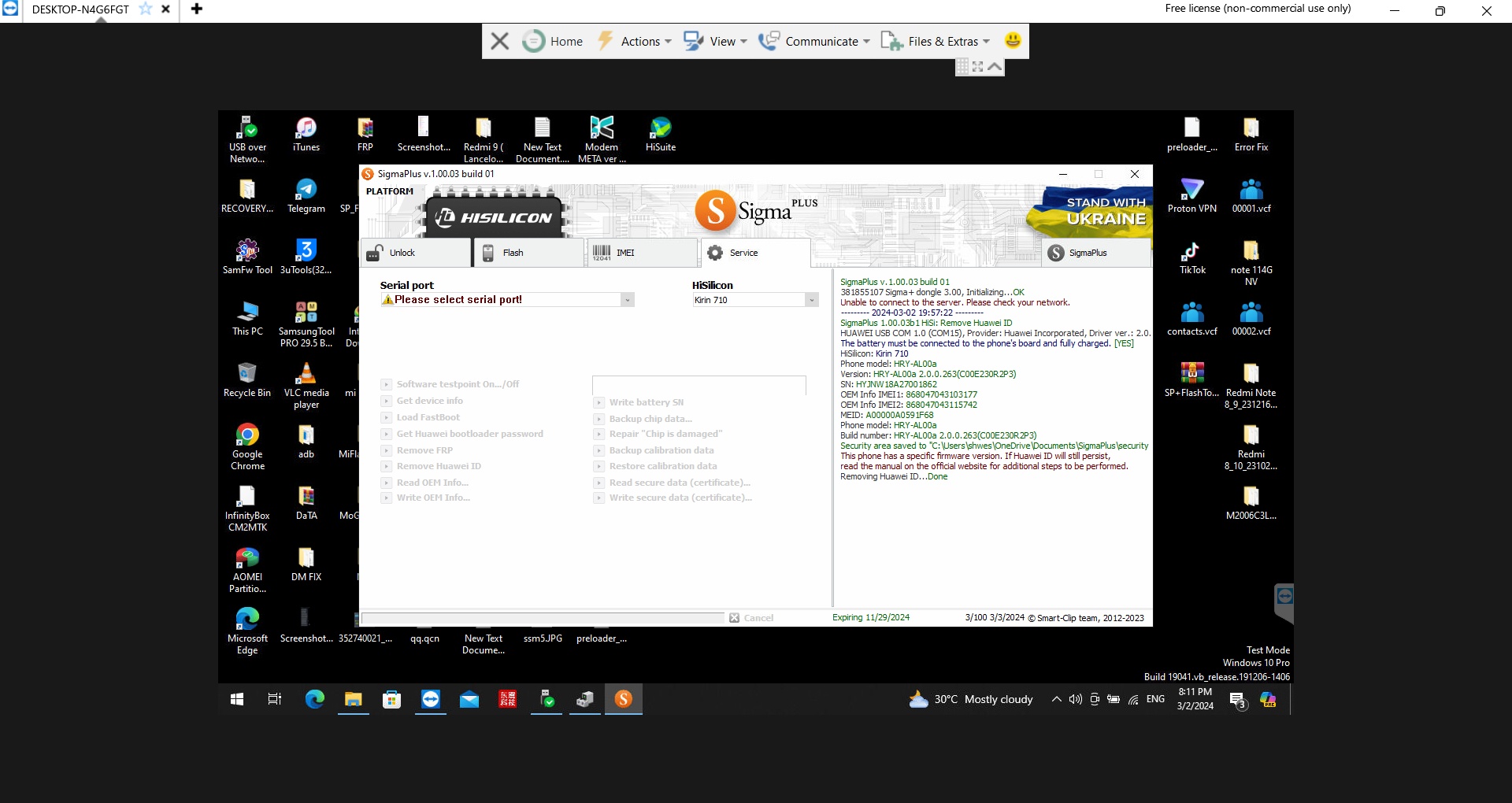
Task: Open Telegram desktop icon
Action: click(306, 195)
